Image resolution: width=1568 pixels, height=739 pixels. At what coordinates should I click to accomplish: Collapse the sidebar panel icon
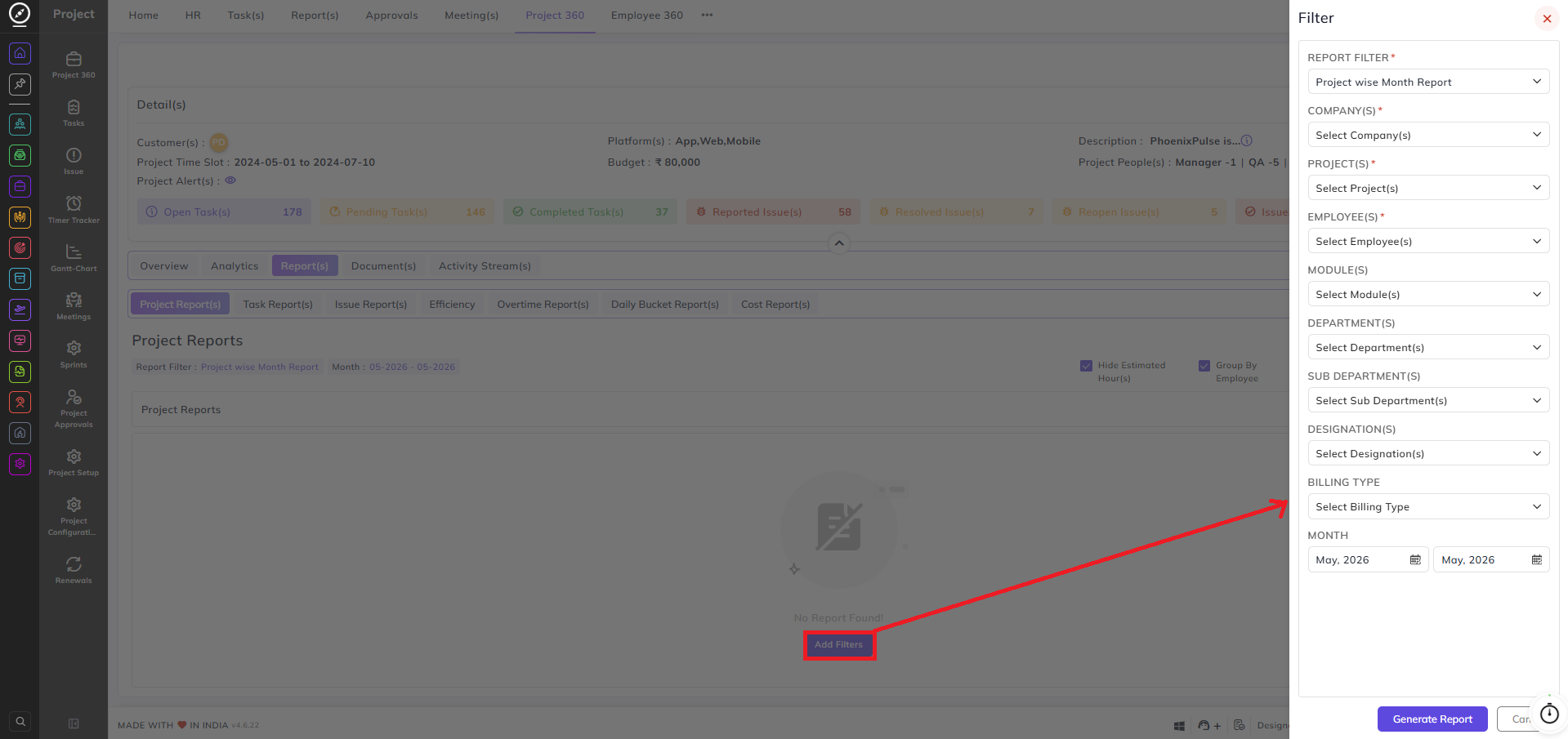(x=74, y=723)
